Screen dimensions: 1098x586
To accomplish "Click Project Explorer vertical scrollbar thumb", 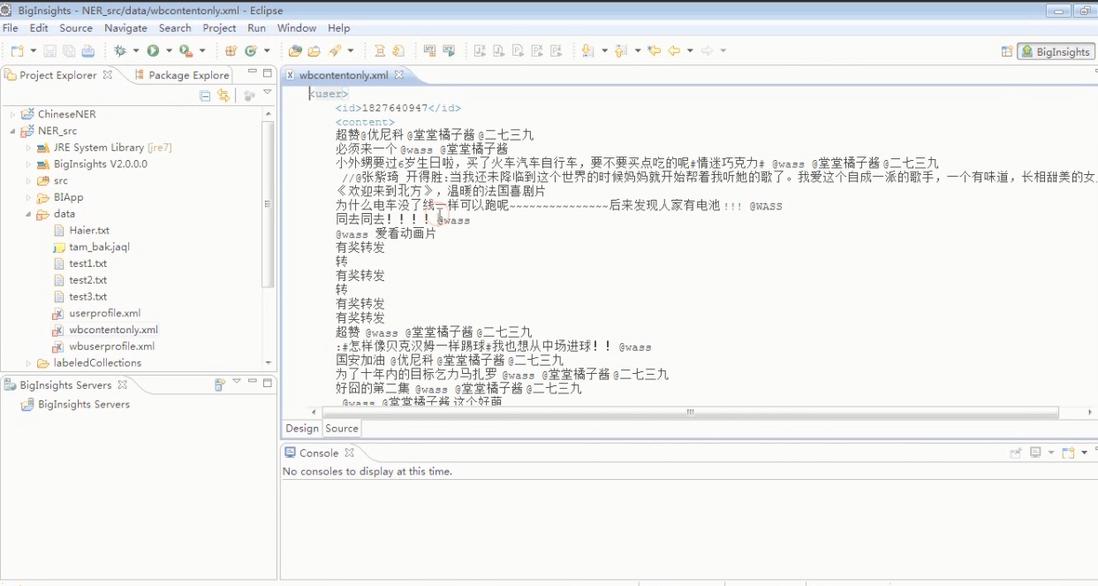I will pos(267,204).
